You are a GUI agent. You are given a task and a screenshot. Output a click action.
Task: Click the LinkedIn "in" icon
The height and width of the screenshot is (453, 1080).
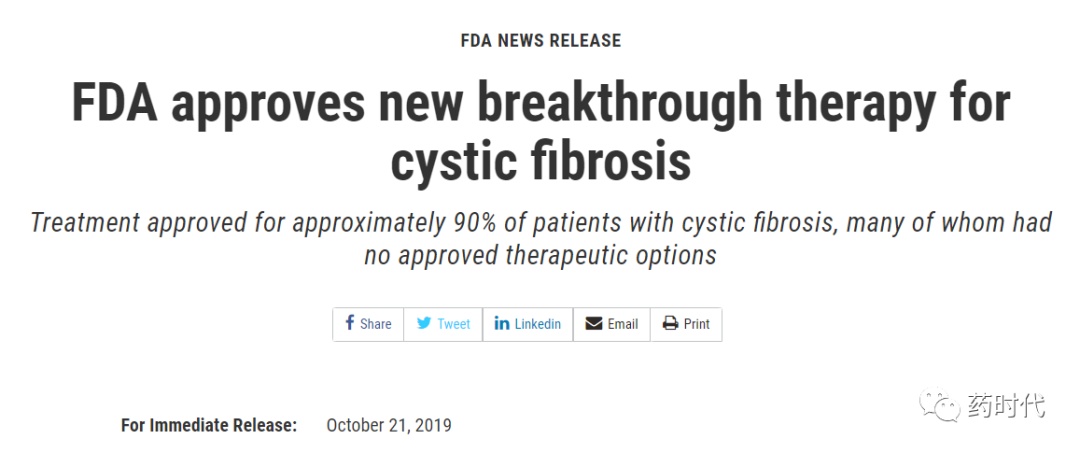pyautogui.click(x=501, y=324)
